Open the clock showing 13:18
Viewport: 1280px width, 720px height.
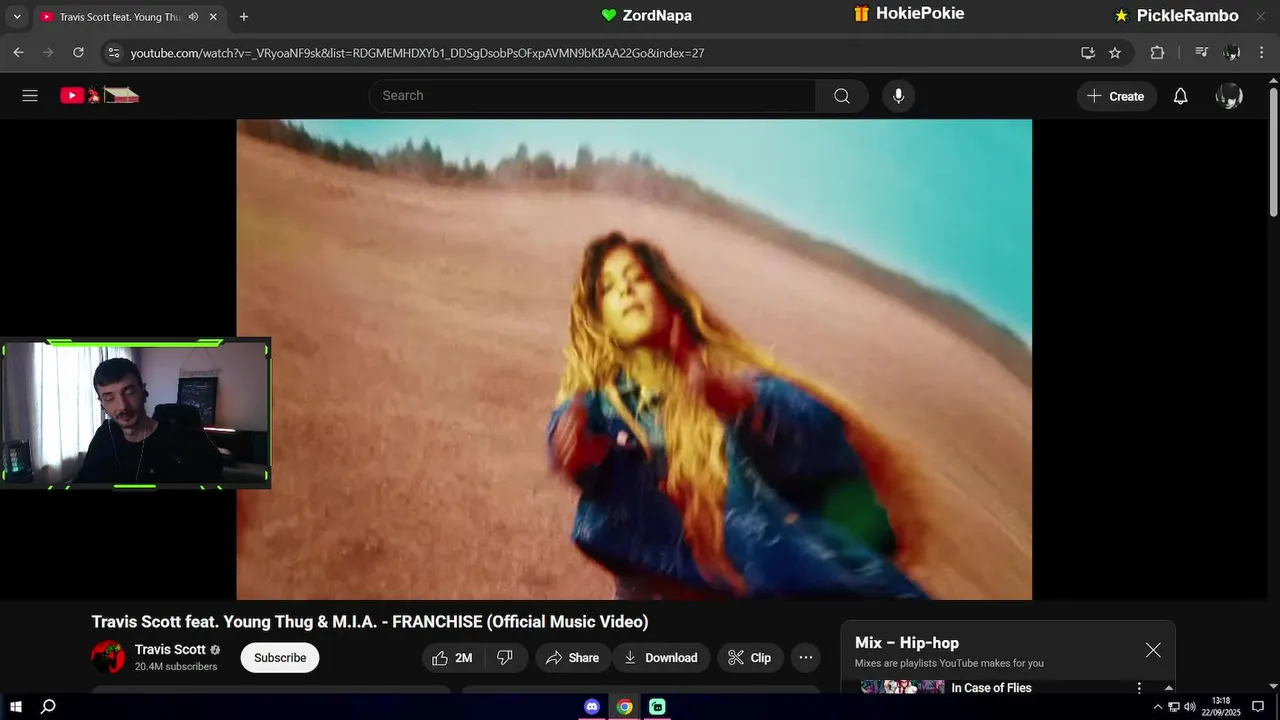[1220, 706]
